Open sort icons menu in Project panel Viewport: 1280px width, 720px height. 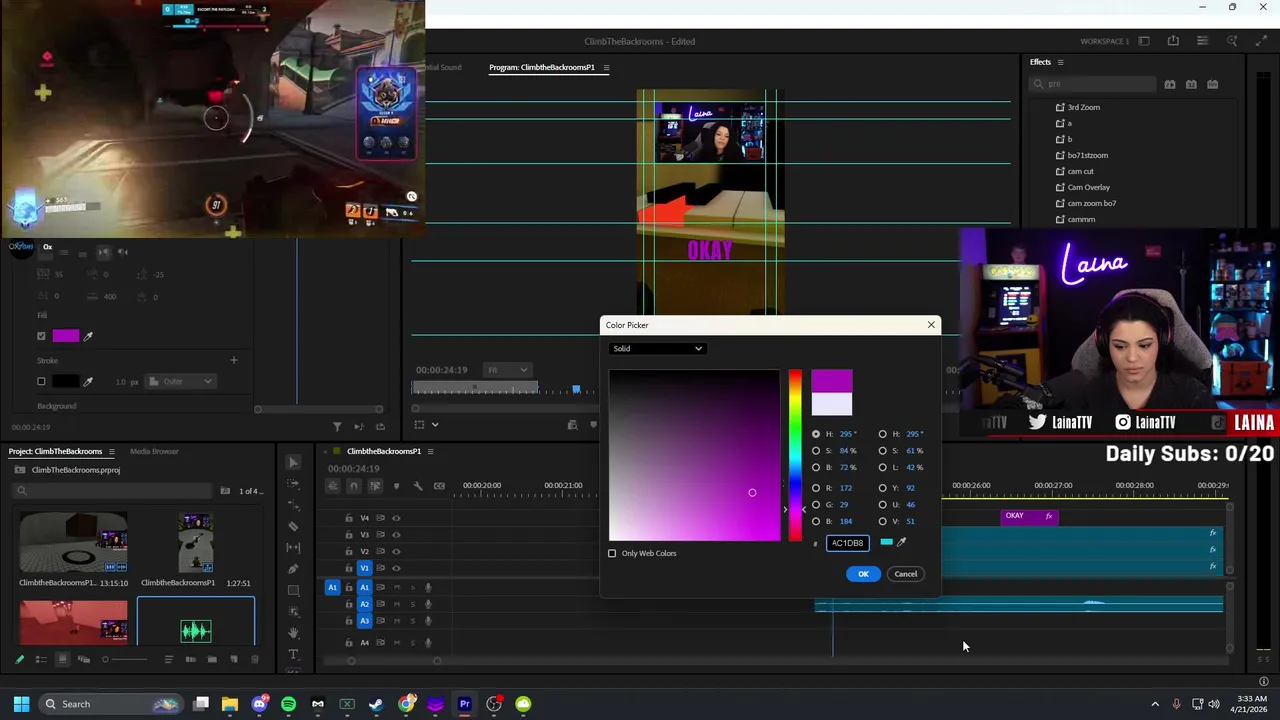coord(168,659)
